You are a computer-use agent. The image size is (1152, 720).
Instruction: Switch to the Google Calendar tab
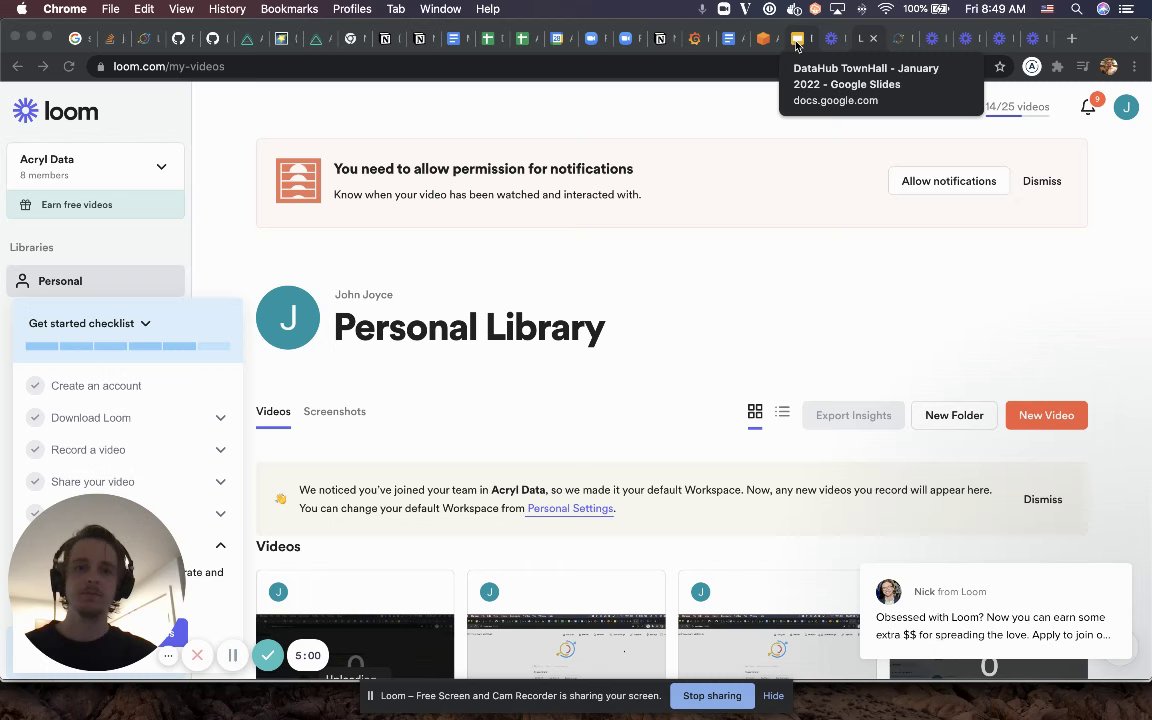tap(557, 38)
